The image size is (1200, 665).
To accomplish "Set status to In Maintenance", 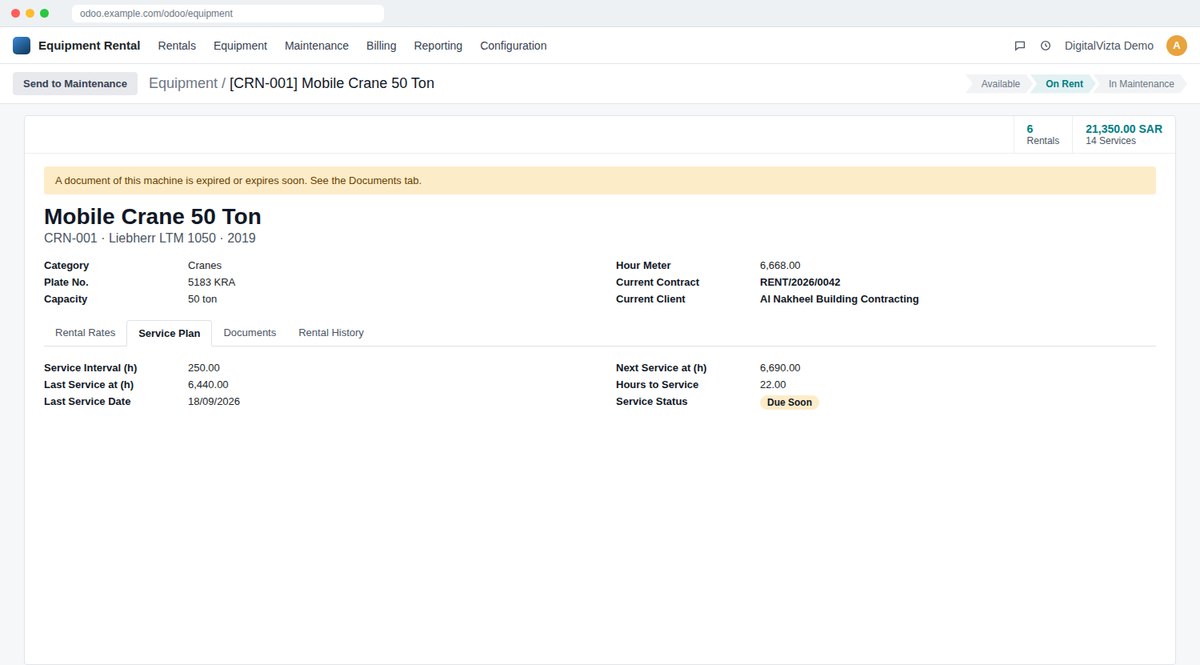I will click(x=1141, y=84).
